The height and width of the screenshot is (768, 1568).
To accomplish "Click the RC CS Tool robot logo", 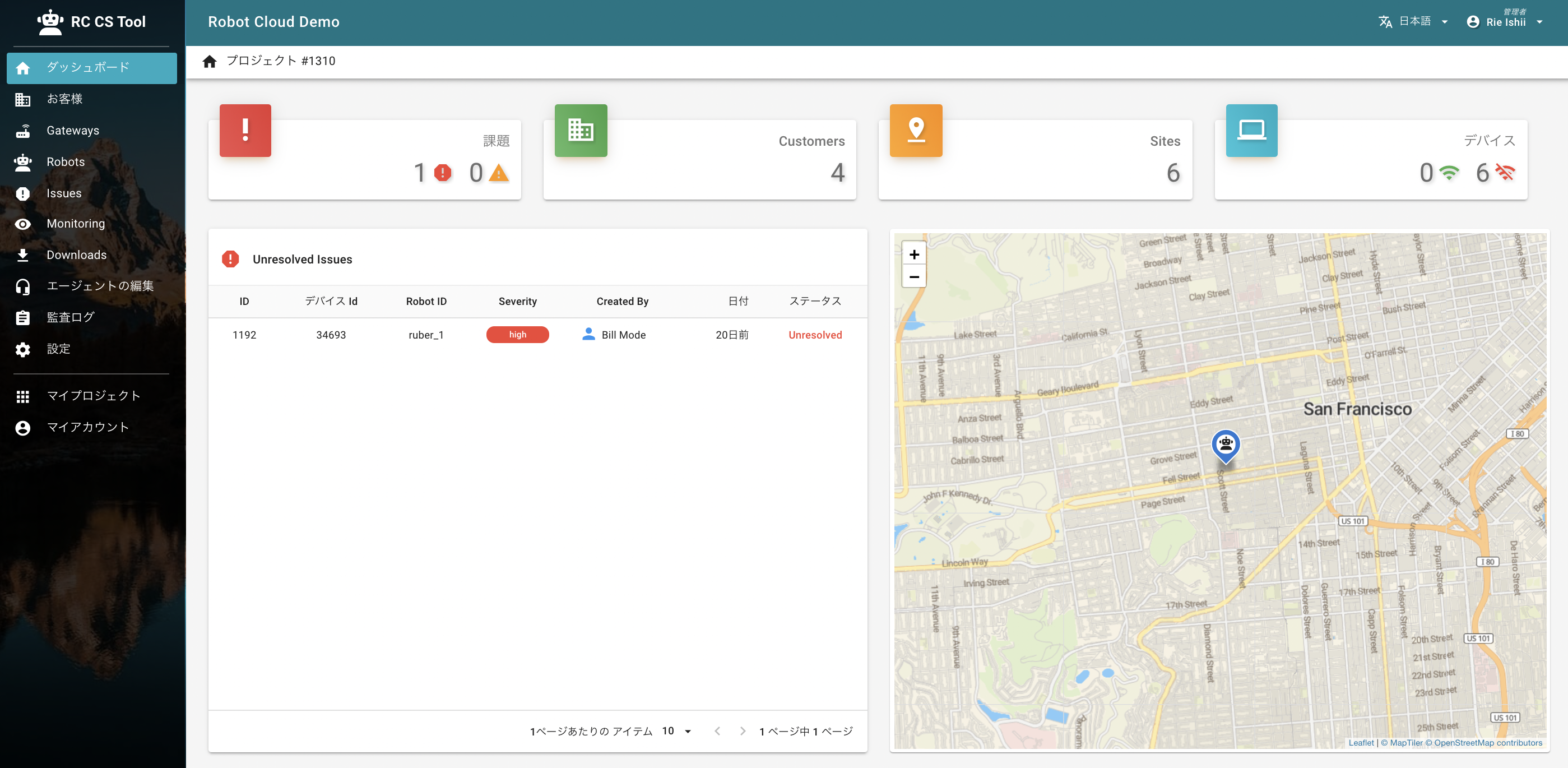I will coord(50,22).
